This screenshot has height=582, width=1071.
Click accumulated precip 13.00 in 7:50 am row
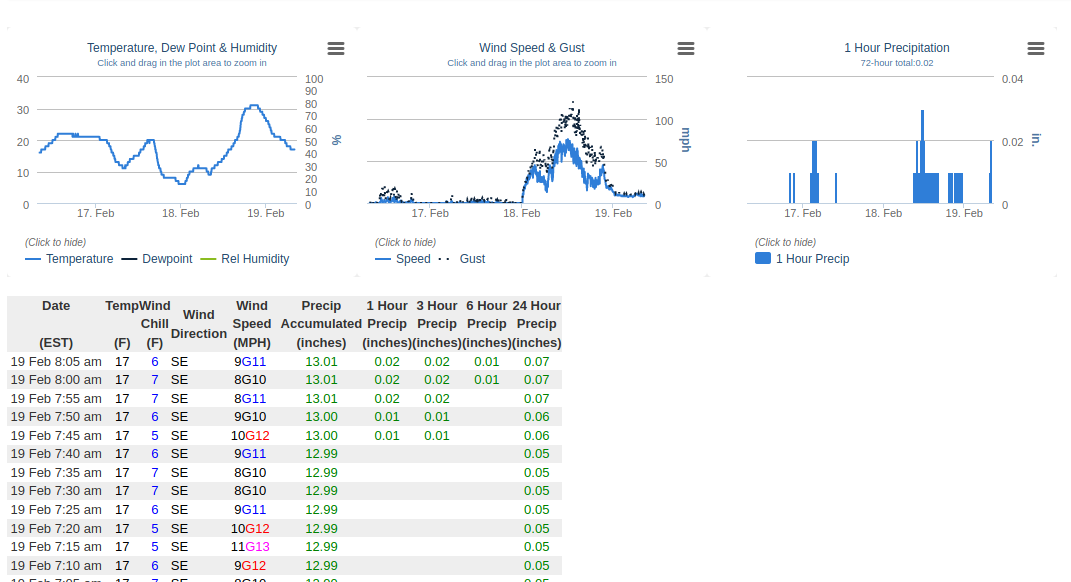click(321, 417)
